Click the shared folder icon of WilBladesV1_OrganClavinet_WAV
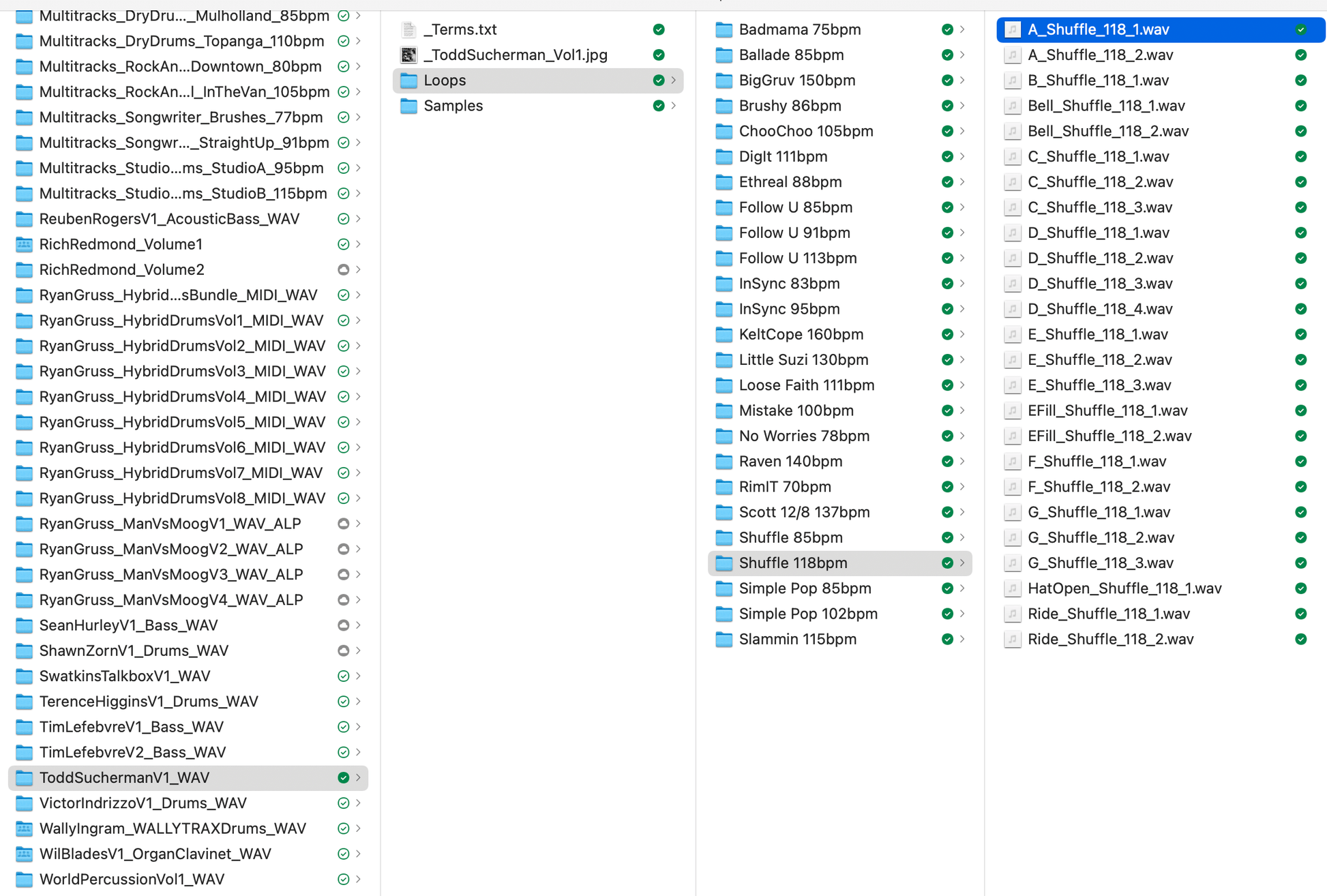The height and width of the screenshot is (896, 1327). (x=24, y=854)
